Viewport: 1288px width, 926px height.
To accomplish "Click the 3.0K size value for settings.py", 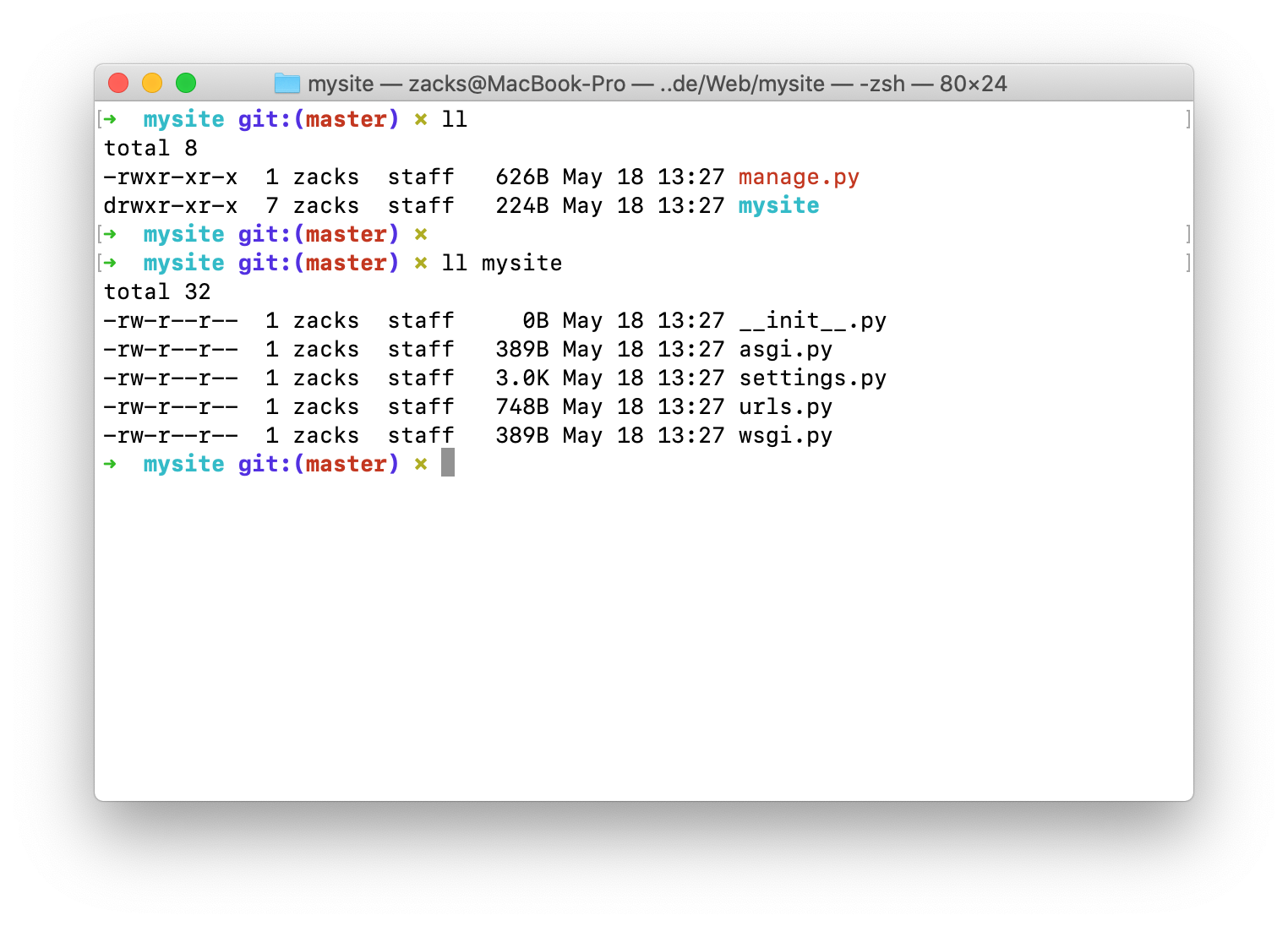I will coord(522,379).
